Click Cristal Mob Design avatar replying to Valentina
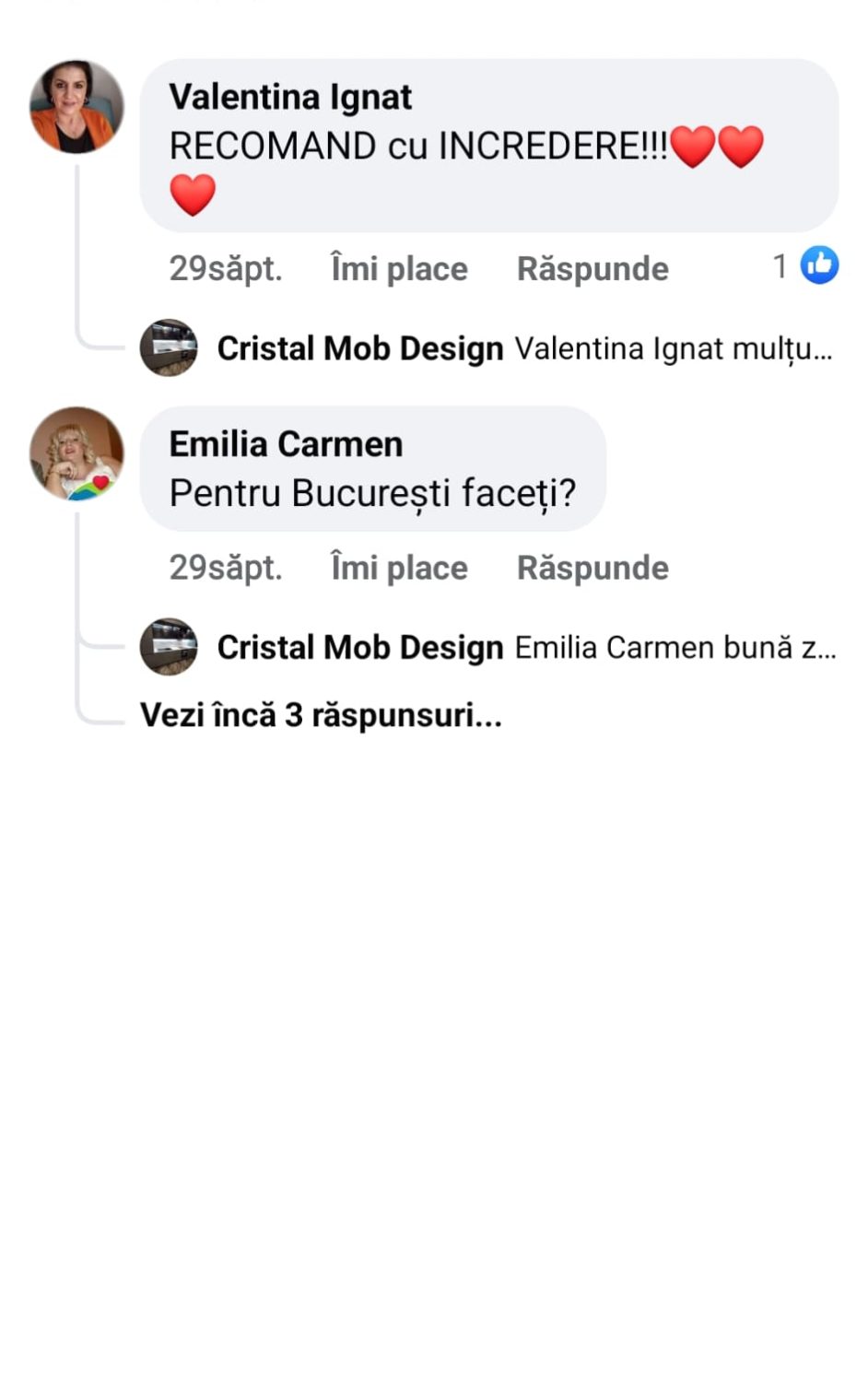 pos(169,347)
